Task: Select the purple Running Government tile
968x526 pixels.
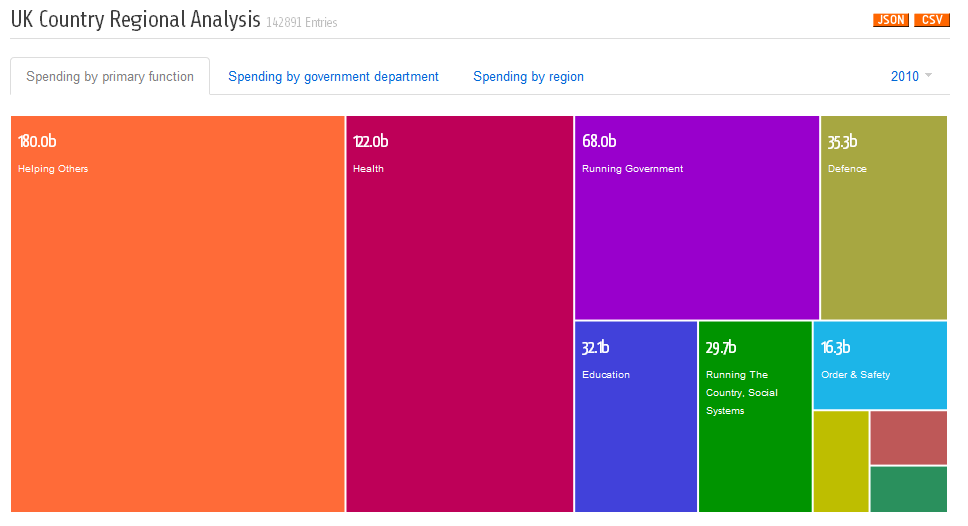Action: (x=697, y=217)
